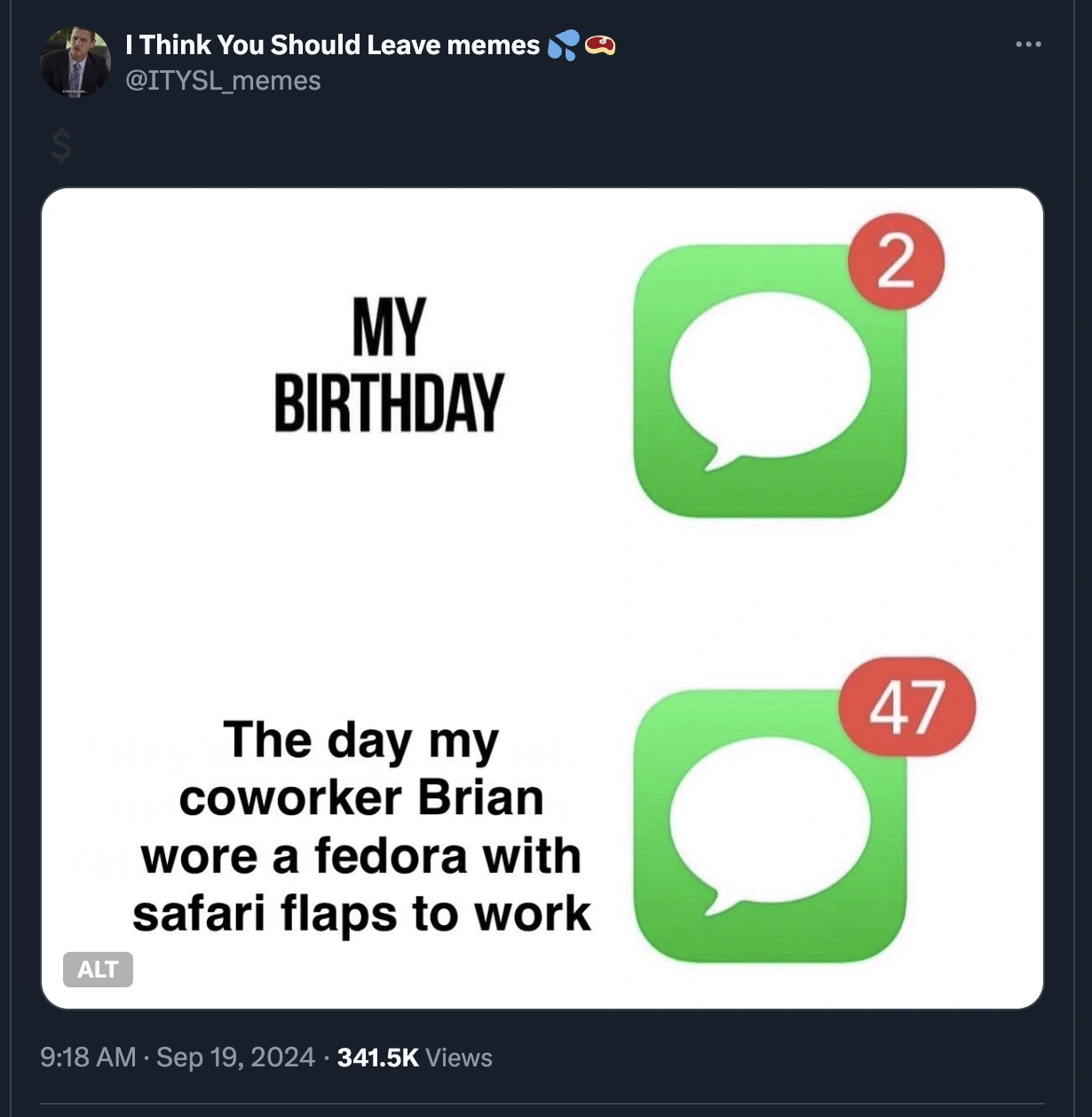Click the 9:18 AM post time
Image resolution: width=1092 pixels, height=1117 pixels.
(x=88, y=1058)
